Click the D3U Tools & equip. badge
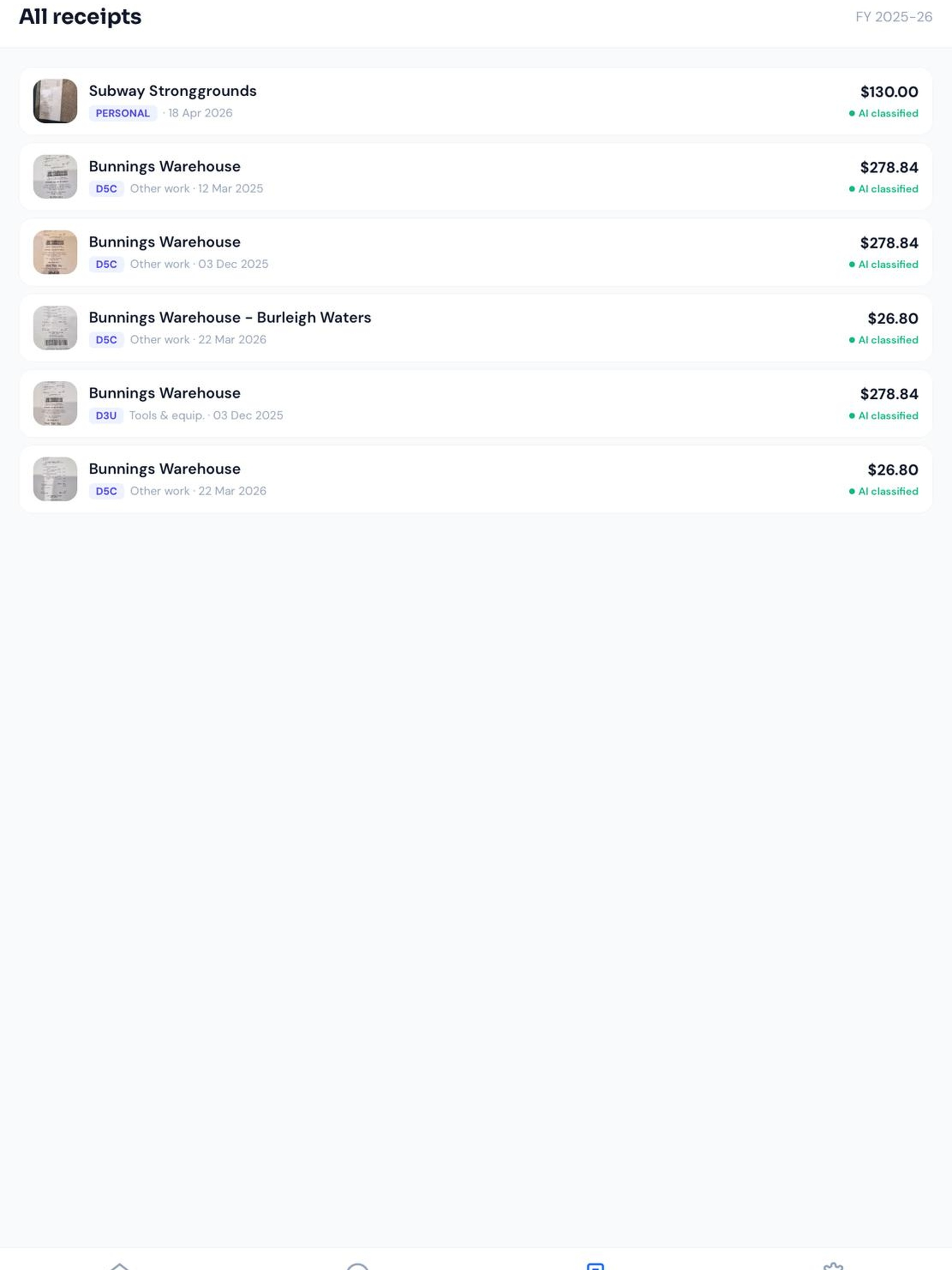This screenshot has width=952, height=1270. pos(106,416)
